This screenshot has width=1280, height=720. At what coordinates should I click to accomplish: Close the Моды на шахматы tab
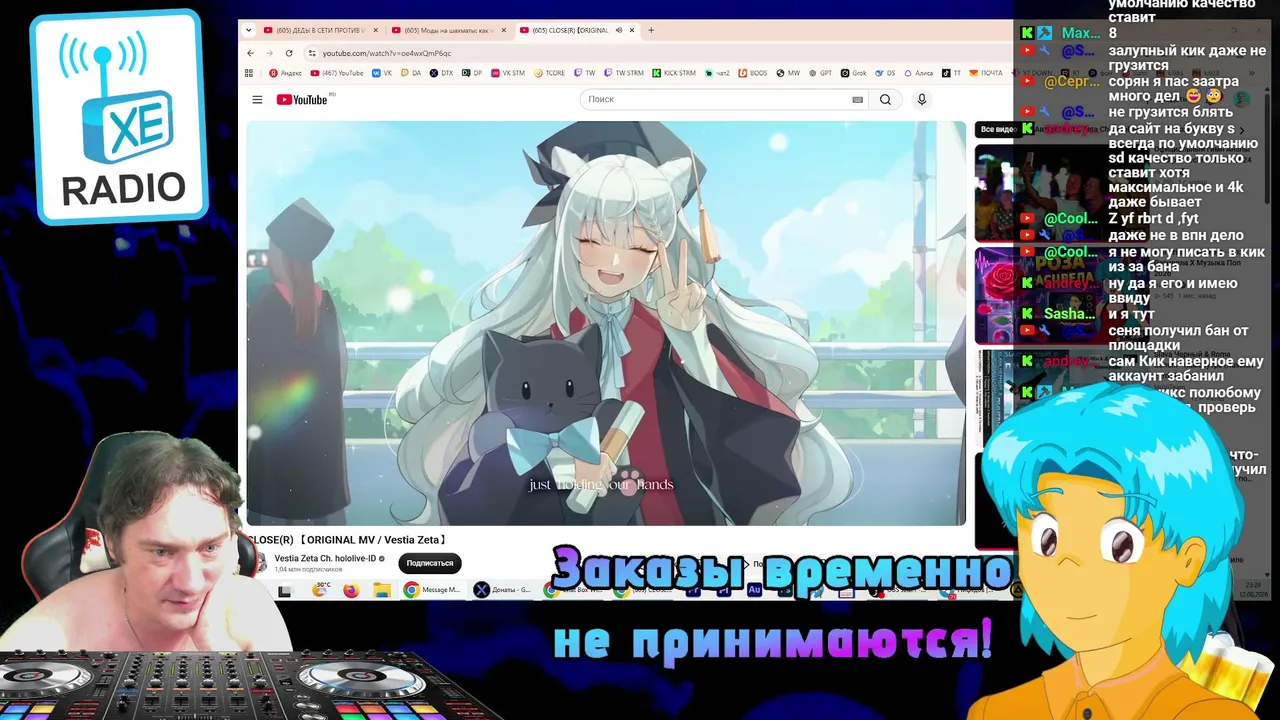[504, 30]
